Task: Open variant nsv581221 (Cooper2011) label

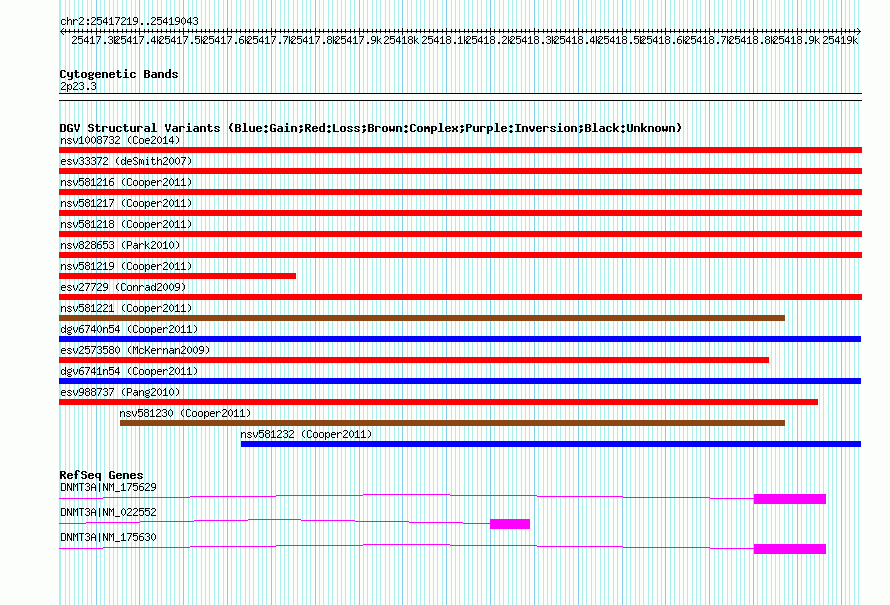Action: [126, 308]
